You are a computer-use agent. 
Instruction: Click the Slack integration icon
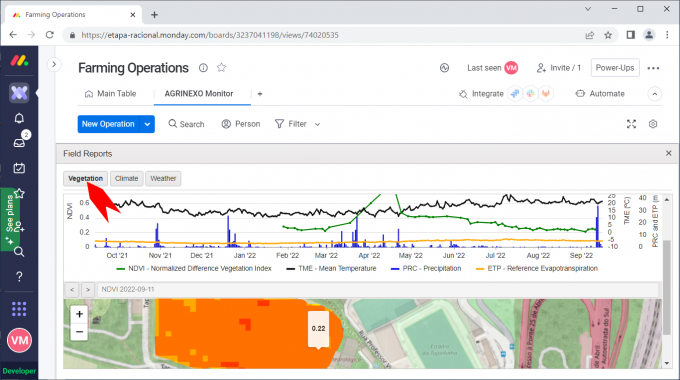530,94
